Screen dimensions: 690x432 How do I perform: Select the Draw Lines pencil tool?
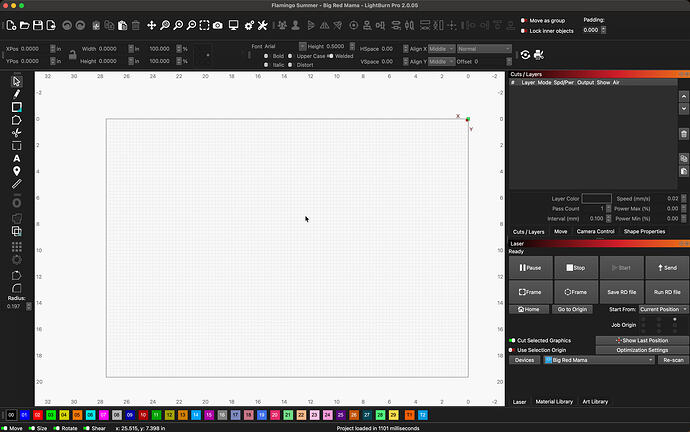(17, 94)
